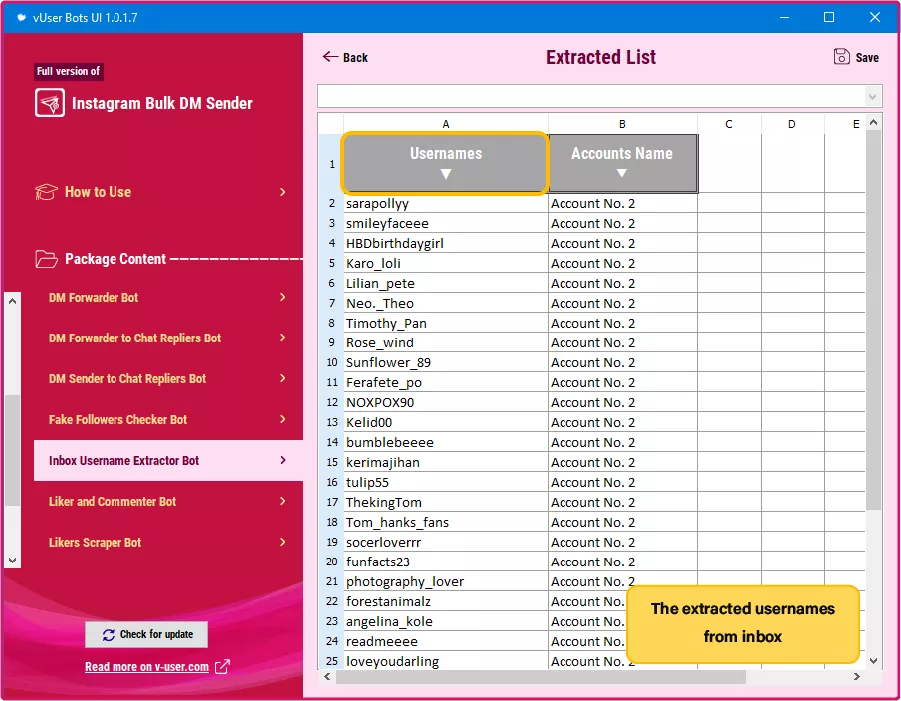Click the Instagram Bulk DM Sender logo icon
This screenshot has width=901, height=701.
click(x=50, y=103)
